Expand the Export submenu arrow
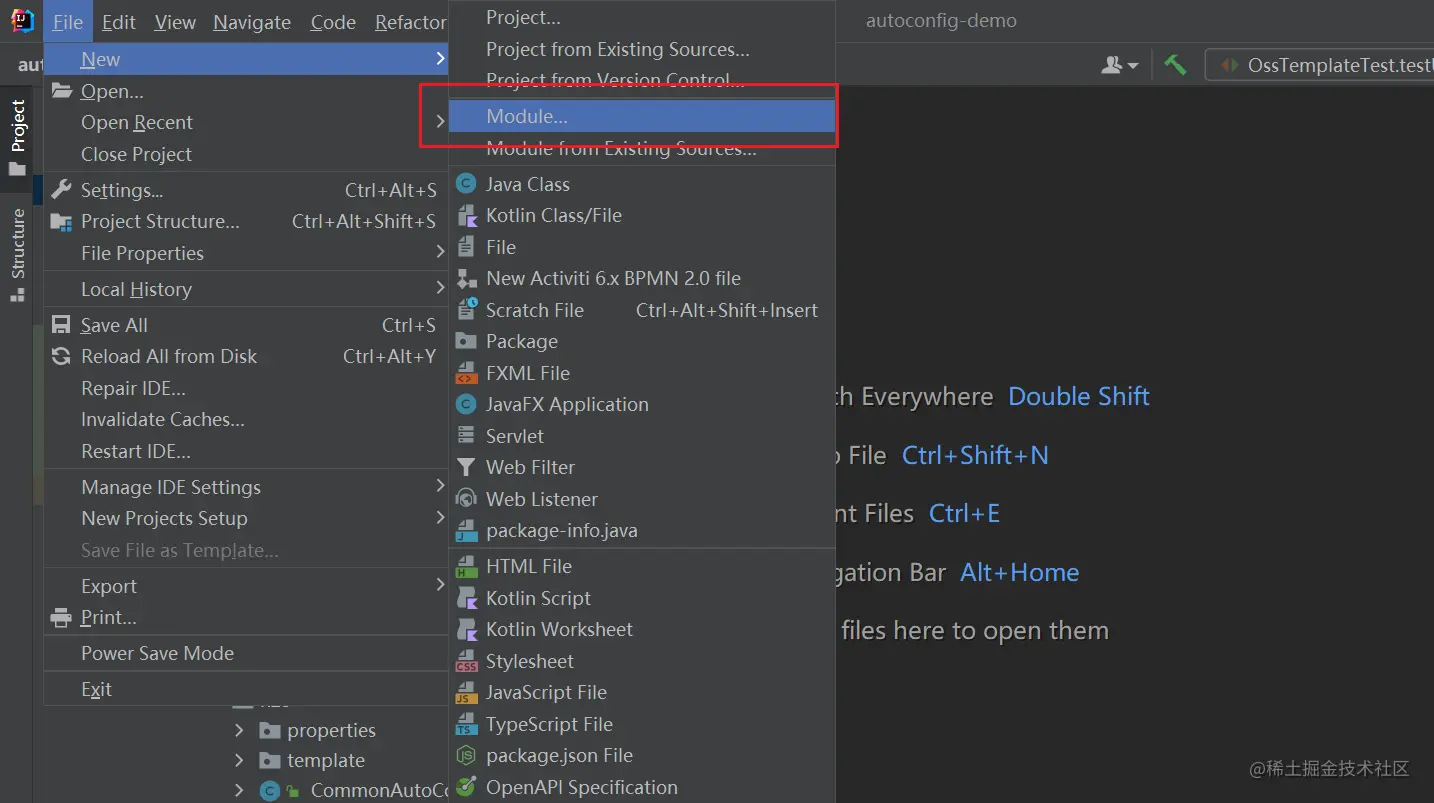1434x803 pixels. pyautogui.click(x=440, y=586)
